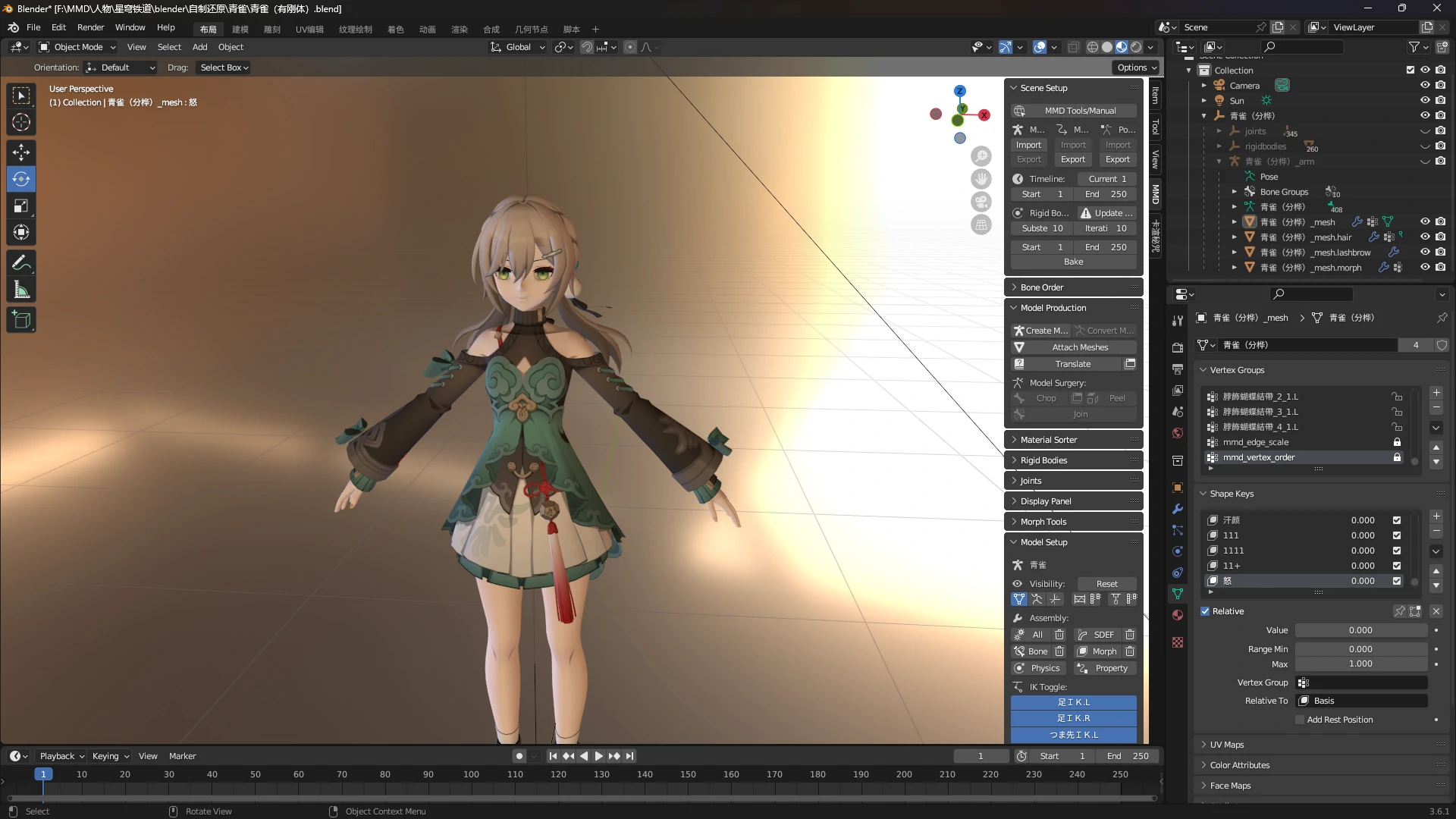This screenshot has height=819, width=1456.
Task: Add a new vertex group plus button
Action: tap(1436, 393)
